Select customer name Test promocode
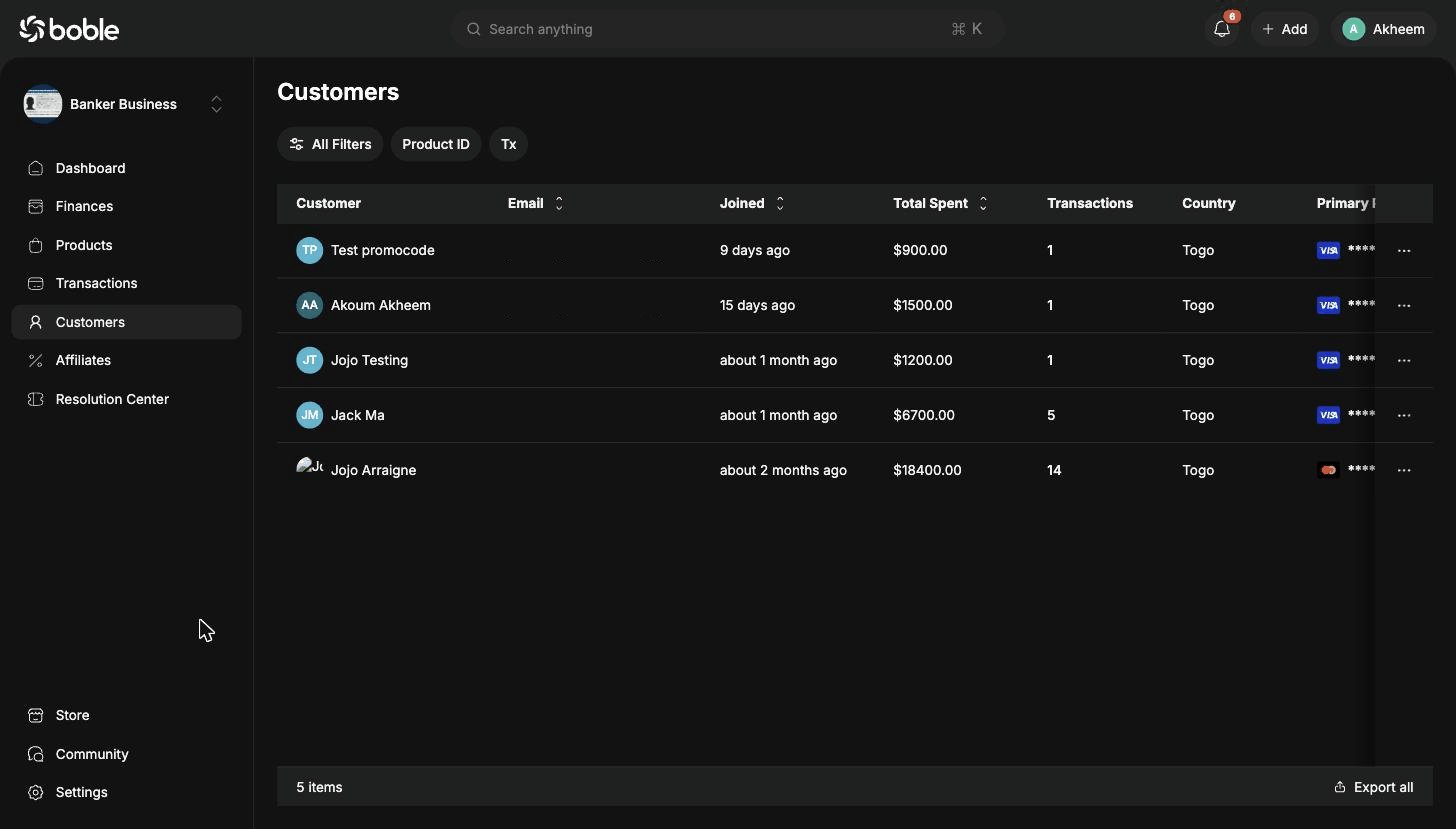This screenshot has width=1456, height=829. tap(382, 250)
